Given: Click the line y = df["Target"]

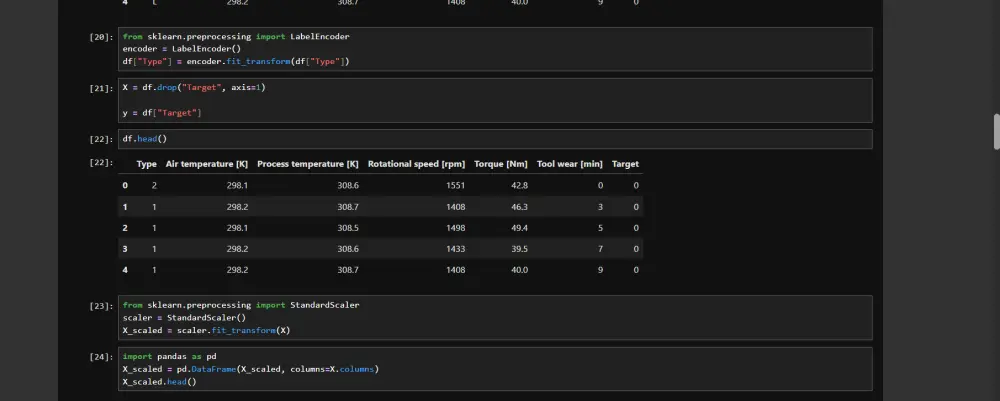Looking at the screenshot, I should pos(162,113).
